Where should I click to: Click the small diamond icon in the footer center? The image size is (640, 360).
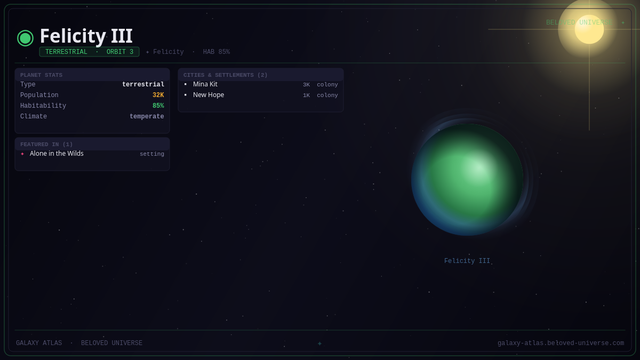320,344
